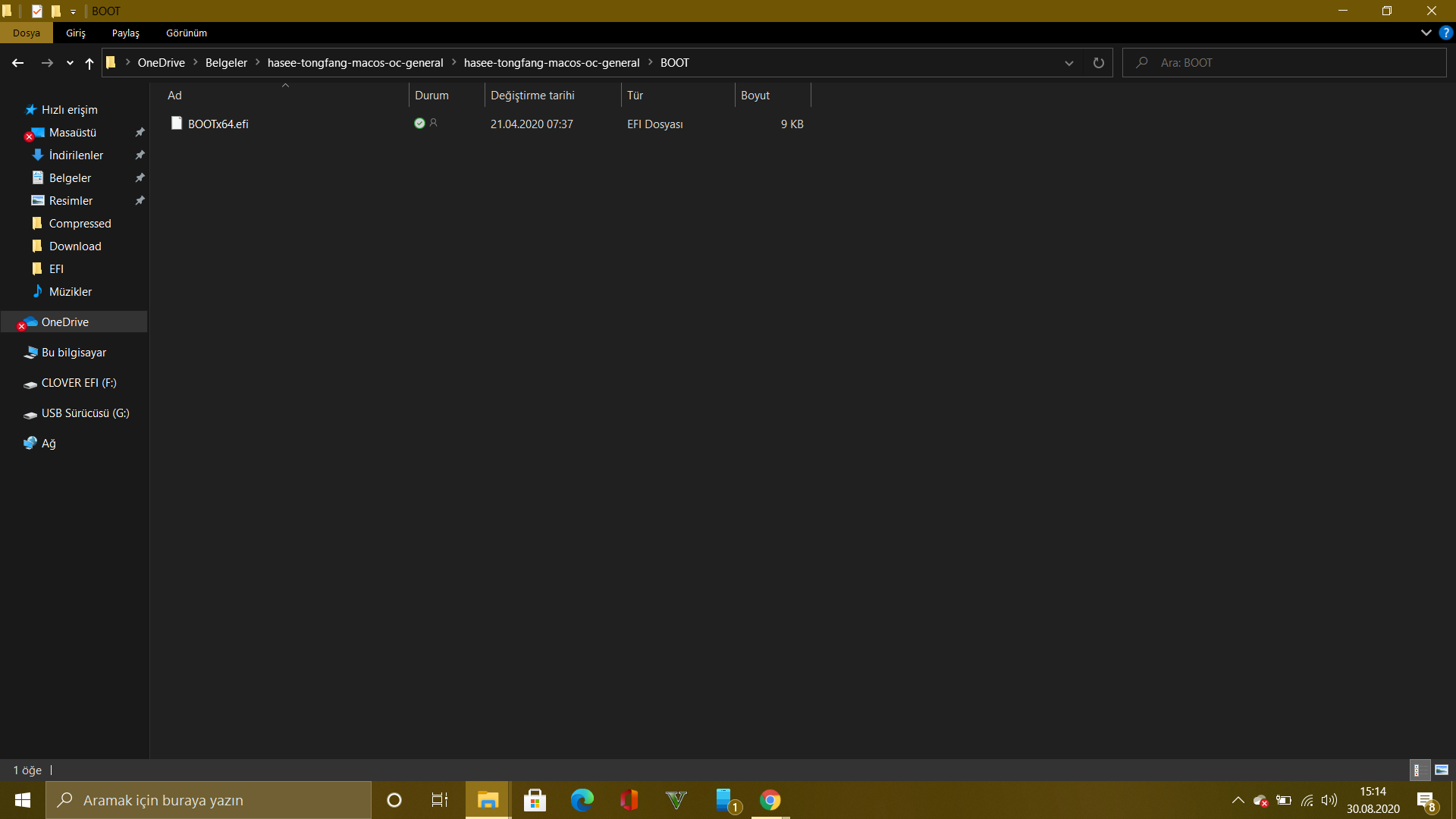The height and width of the screenshot is (819, 1456).
Task: Open Google Chrome from taskbar
Action: (770, 800)
